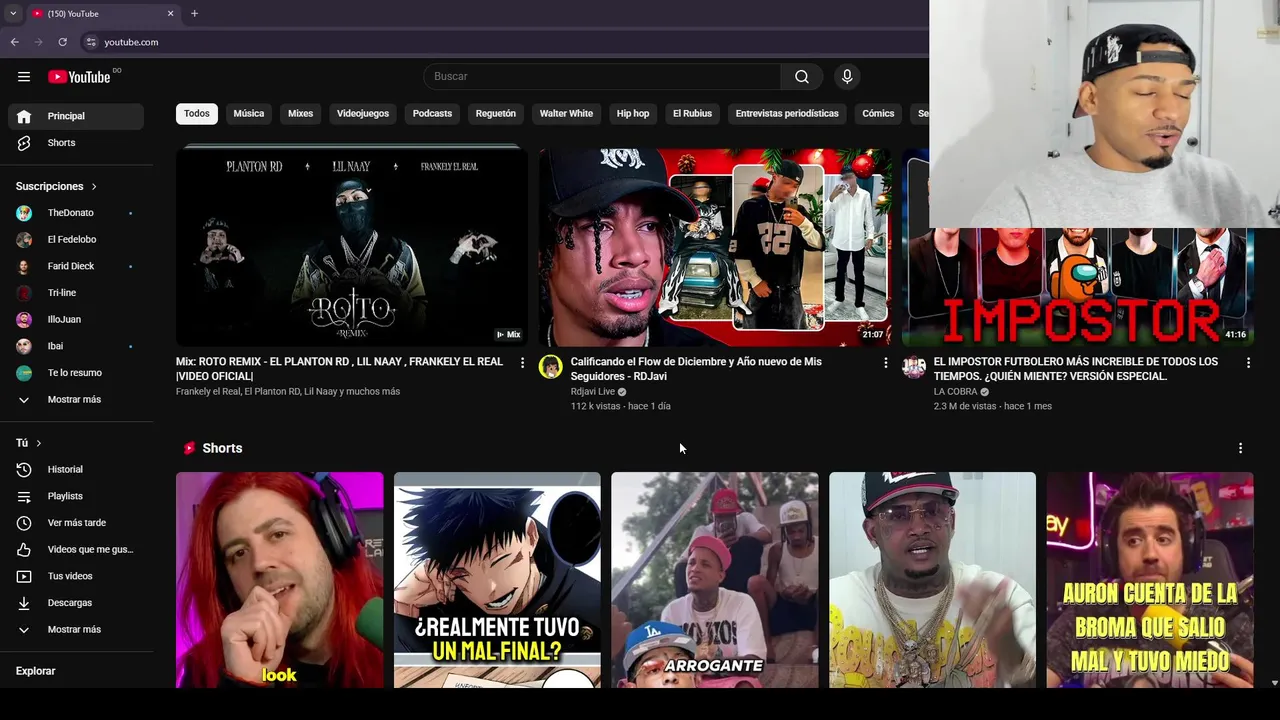Click the Buscar search field
The width and height of the screenshot is (1280, 720).
click(x=602, y=77)
